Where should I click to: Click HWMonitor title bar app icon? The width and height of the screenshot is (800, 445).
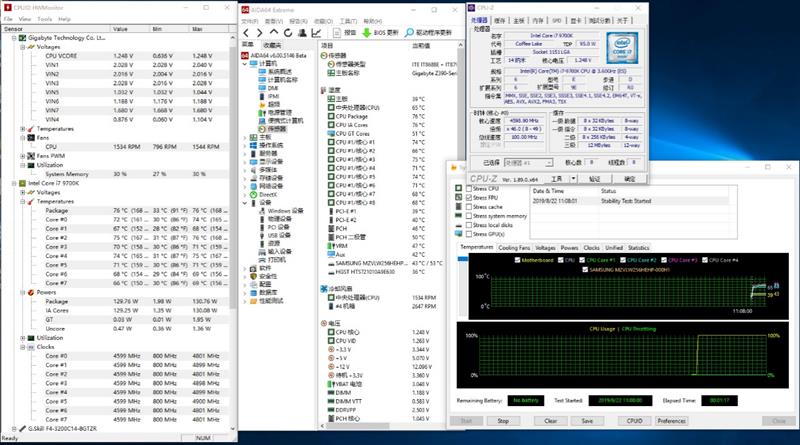[8, 8]
